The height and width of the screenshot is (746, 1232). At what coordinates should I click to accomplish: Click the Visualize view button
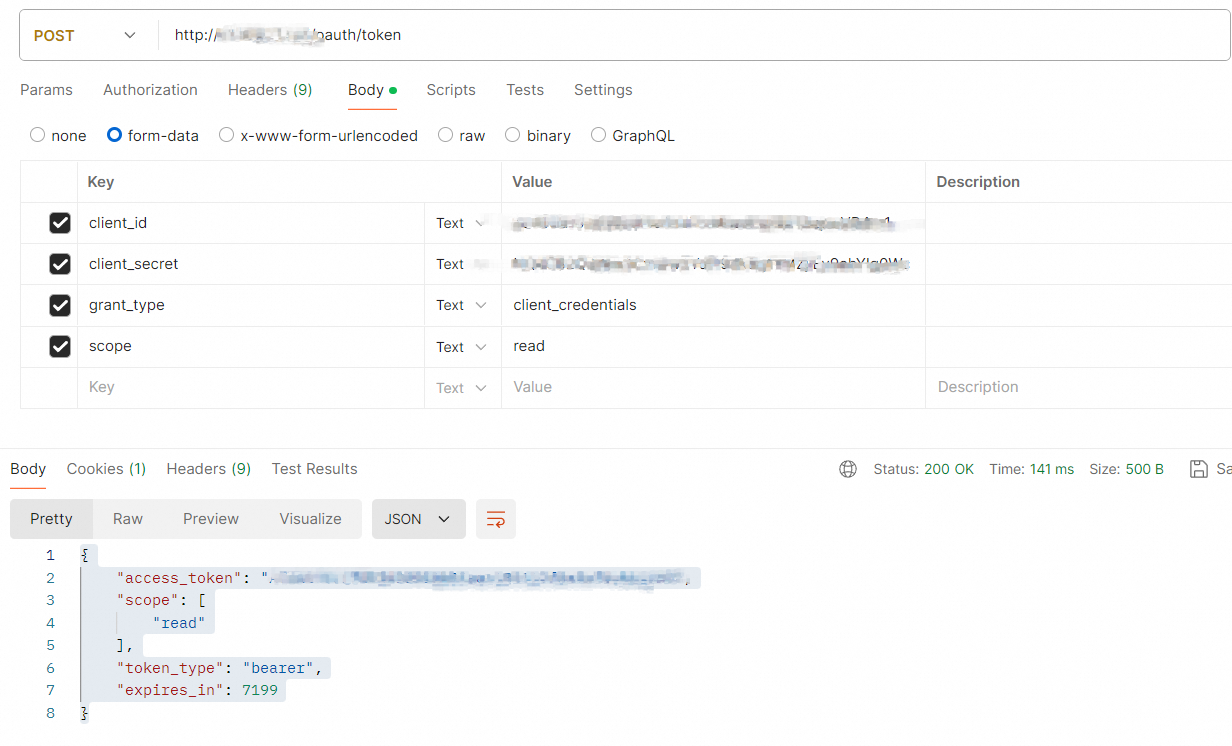click(x=310, y=519)
